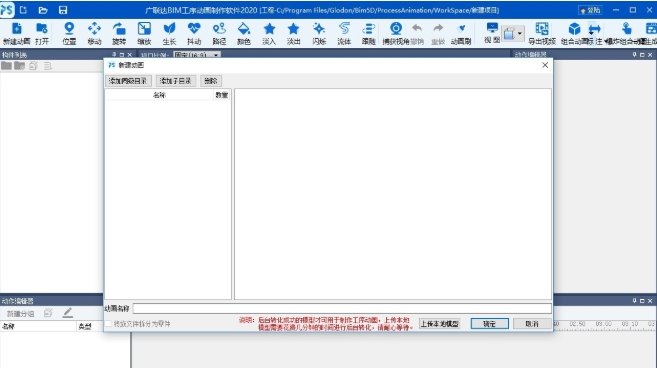Click 添加子目录 add subdirectory button
Viewport: 657px width, 368px height.
[176, 81]
